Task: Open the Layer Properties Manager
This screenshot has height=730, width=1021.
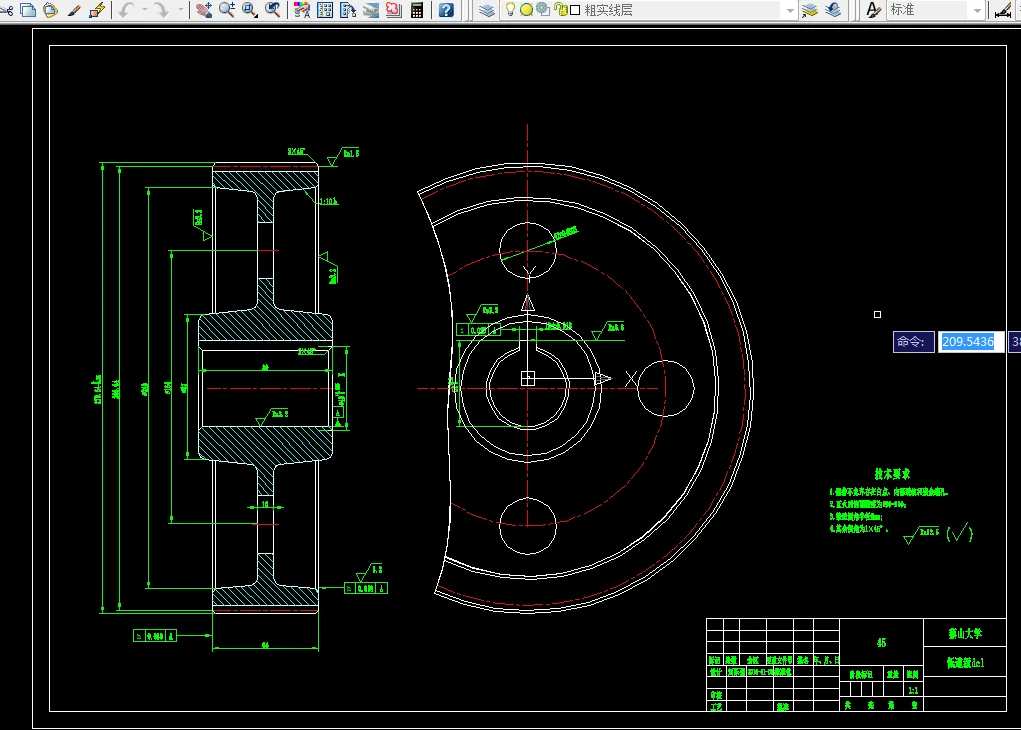Action: point(486,10)
